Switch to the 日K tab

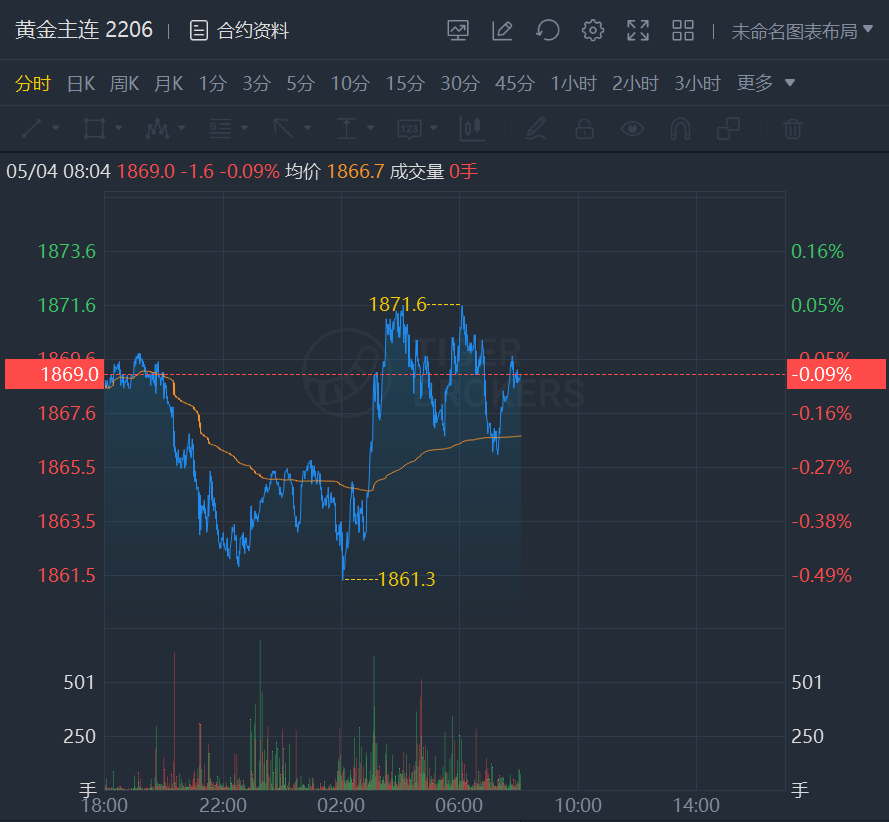[x=81, y=83]
